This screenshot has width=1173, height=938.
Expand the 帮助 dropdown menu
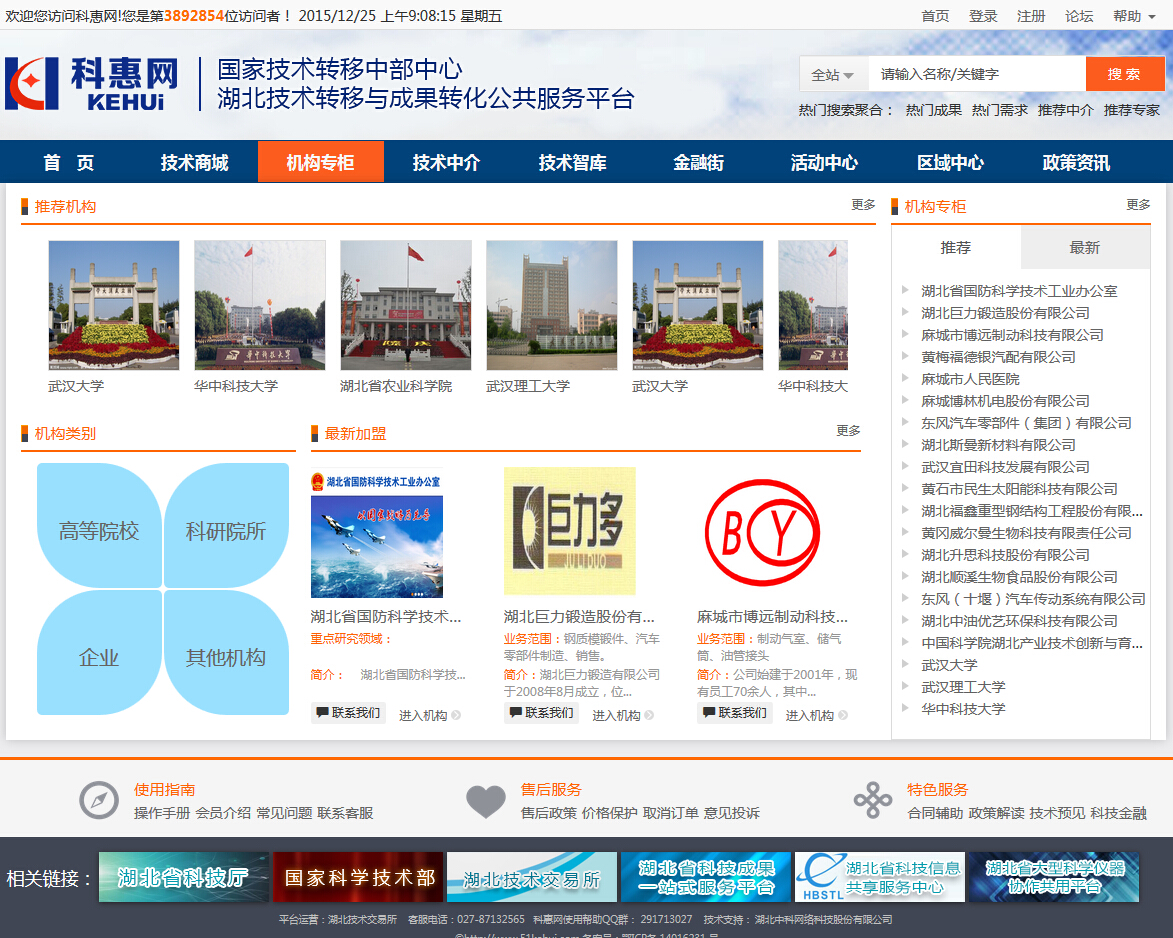point(1134,16)
